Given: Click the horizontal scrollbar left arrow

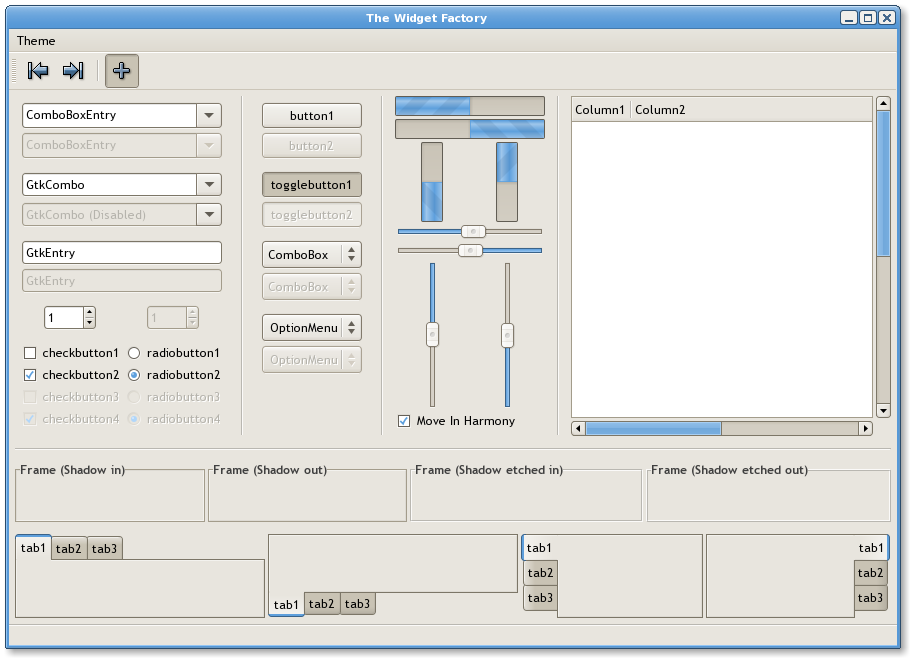Looking at the screenshot, I should click(578, 428).
